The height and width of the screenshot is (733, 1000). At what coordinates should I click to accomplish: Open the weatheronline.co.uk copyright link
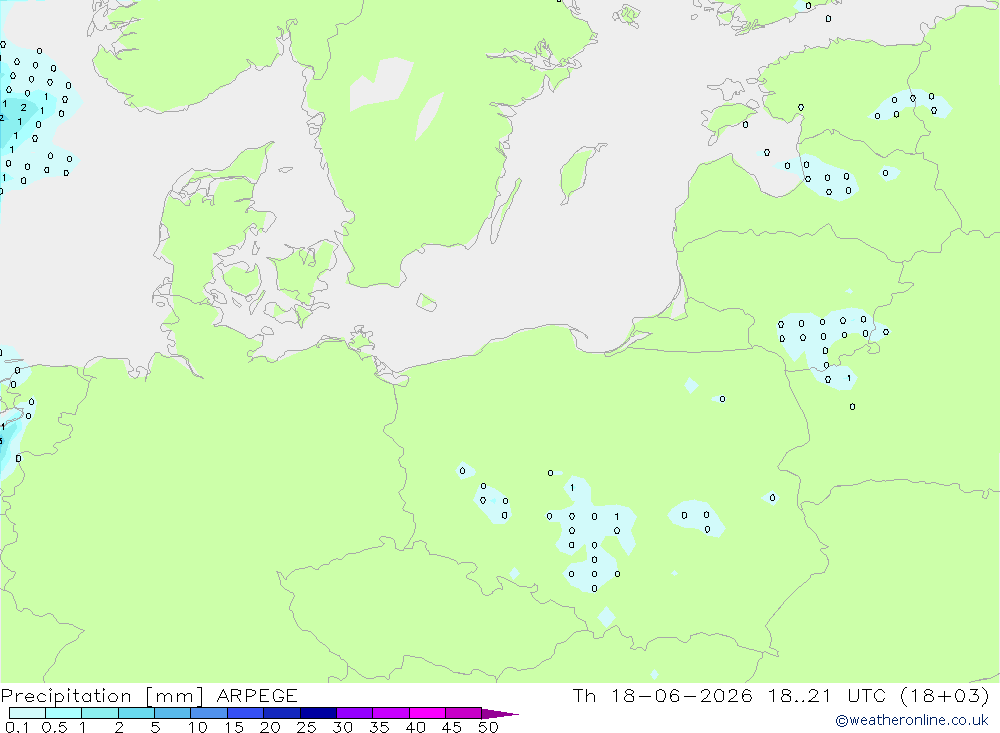point(912,720)
